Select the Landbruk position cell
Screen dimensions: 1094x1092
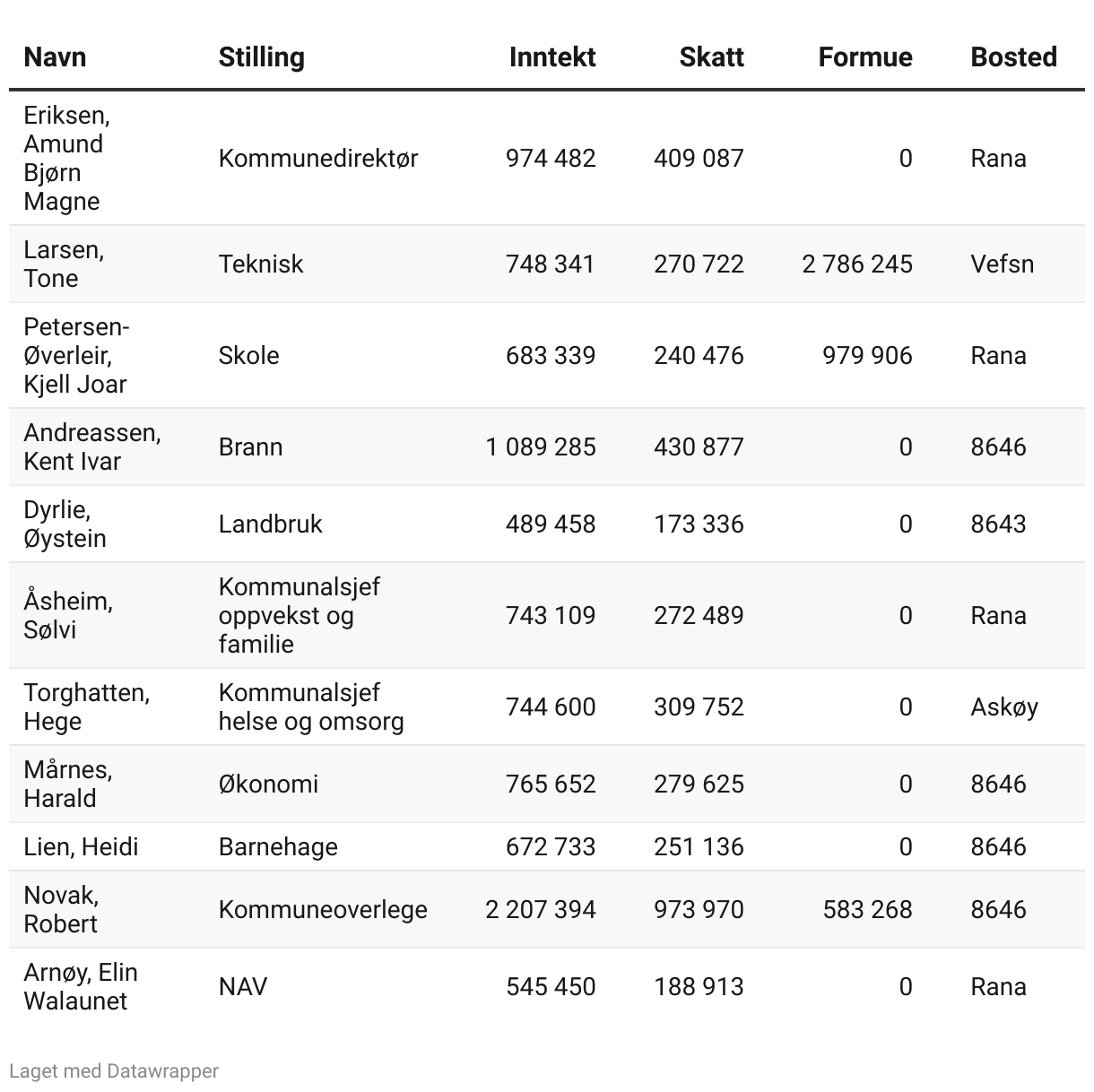click(270, 524)
